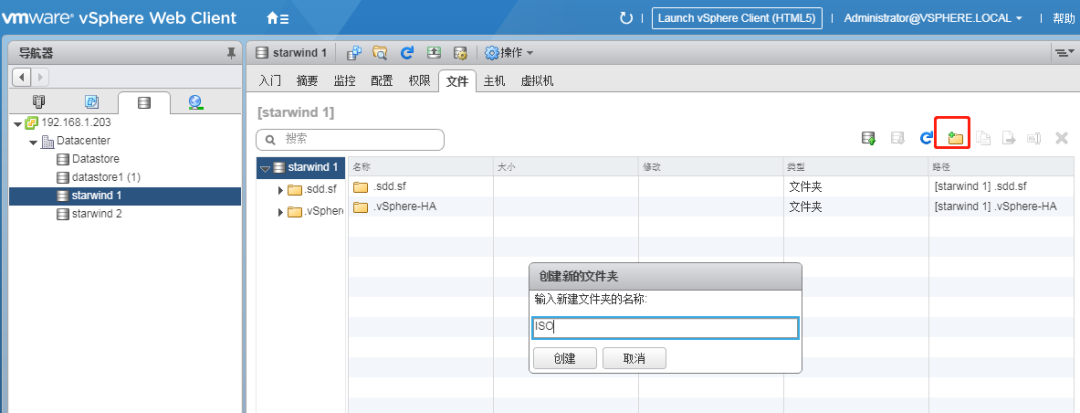Open the 虚拟机 tab

[x=537, y=81]
